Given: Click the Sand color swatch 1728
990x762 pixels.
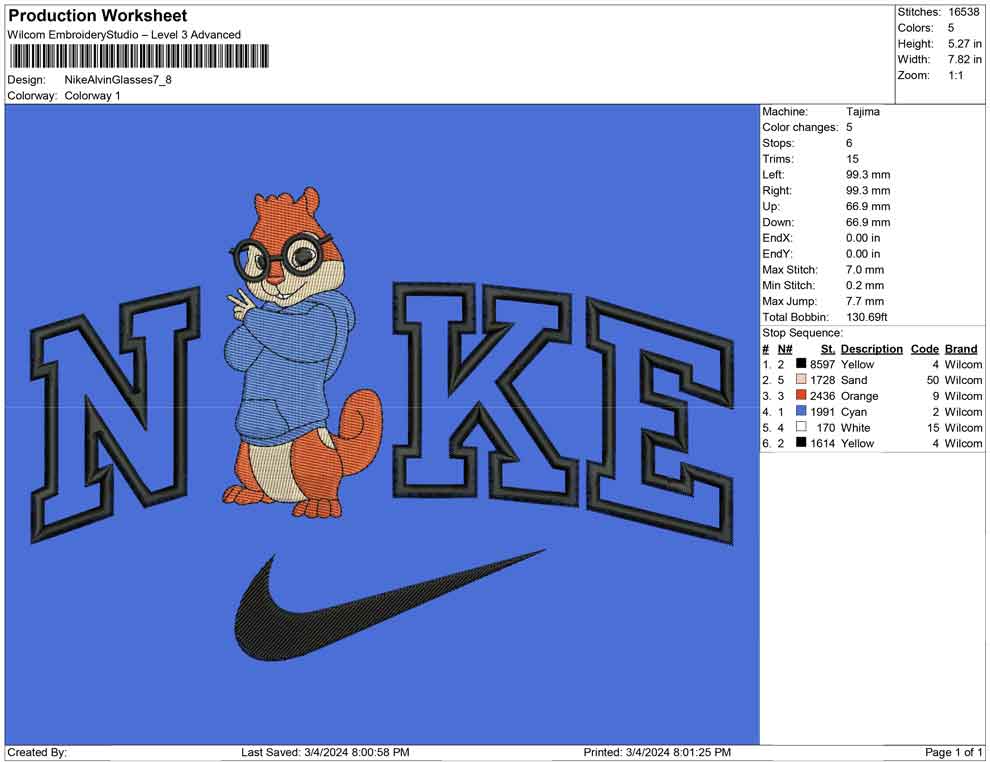Looking at the screenshot, I should tap(801, 379).
